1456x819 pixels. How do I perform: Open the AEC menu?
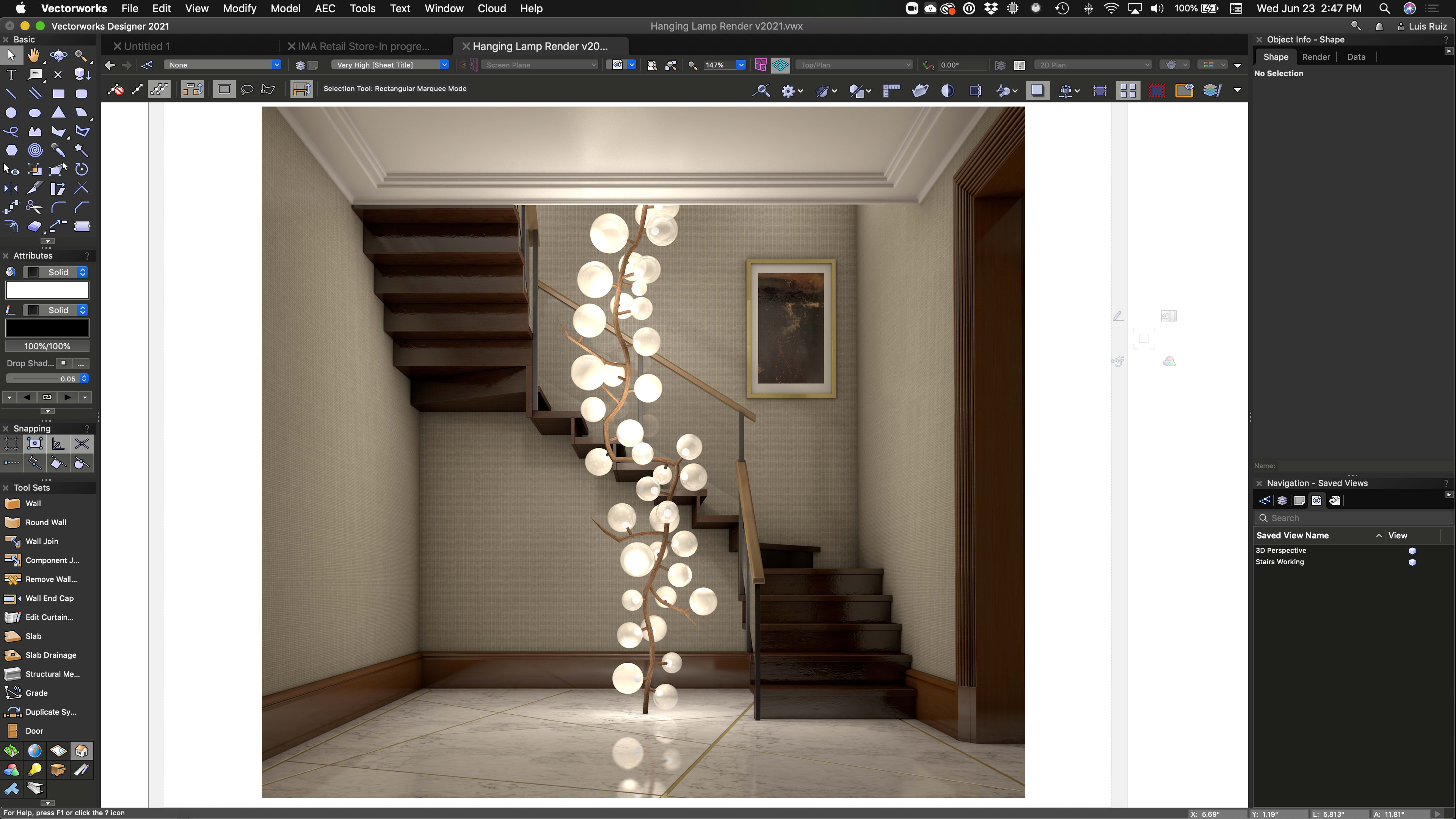325,8
